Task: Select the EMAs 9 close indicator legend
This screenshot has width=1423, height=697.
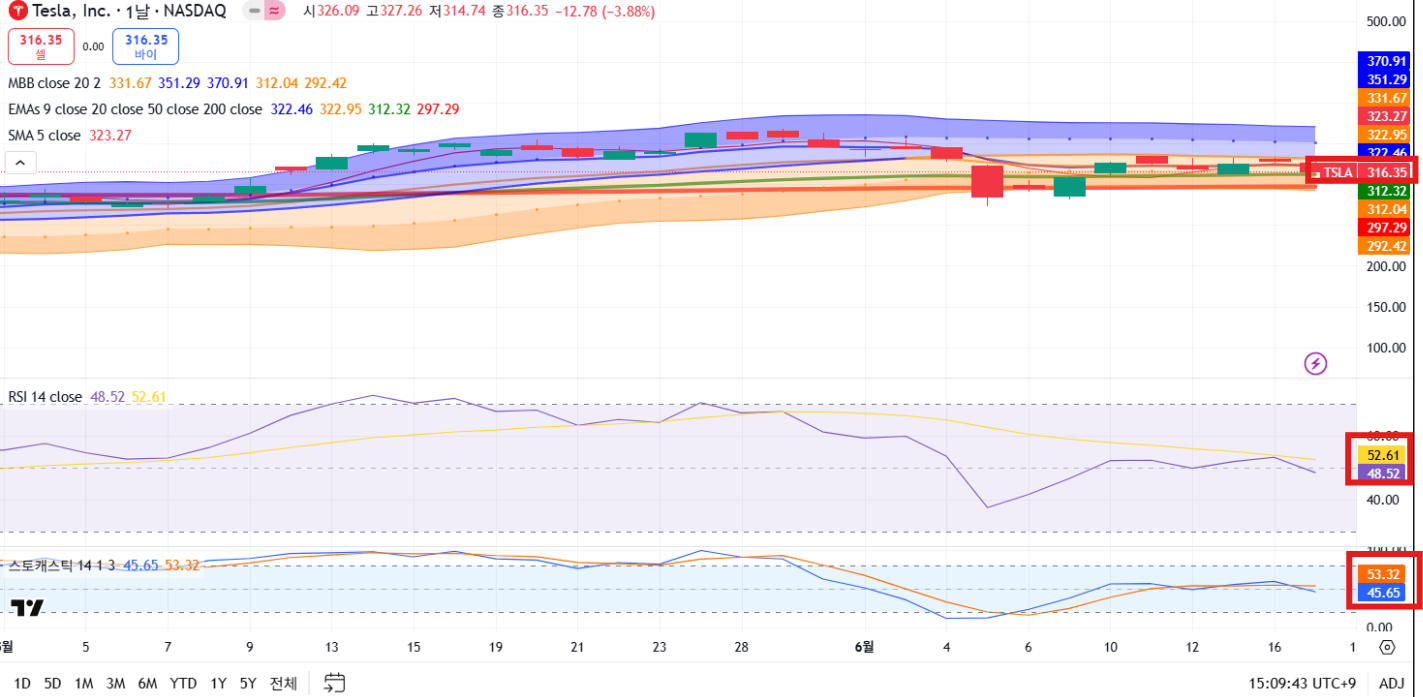Action: (135, 109)
